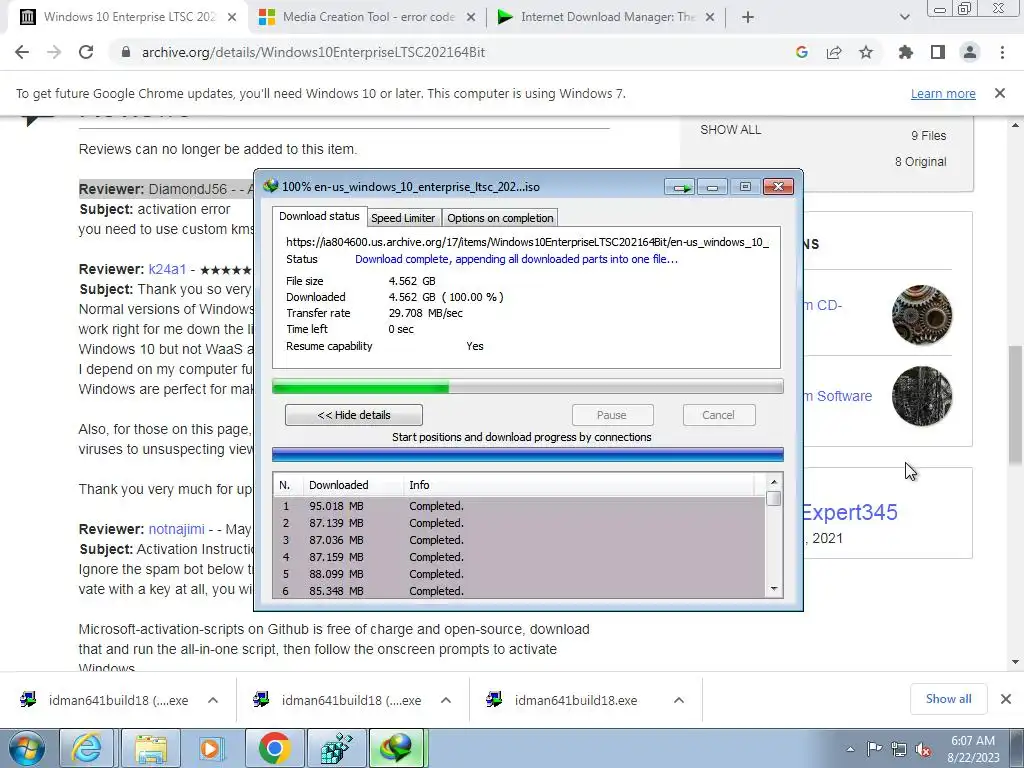Switch to Internet Download Manager taskbar icon
This screenshot has width=1024, height=768.
click(x=398, y=748)
